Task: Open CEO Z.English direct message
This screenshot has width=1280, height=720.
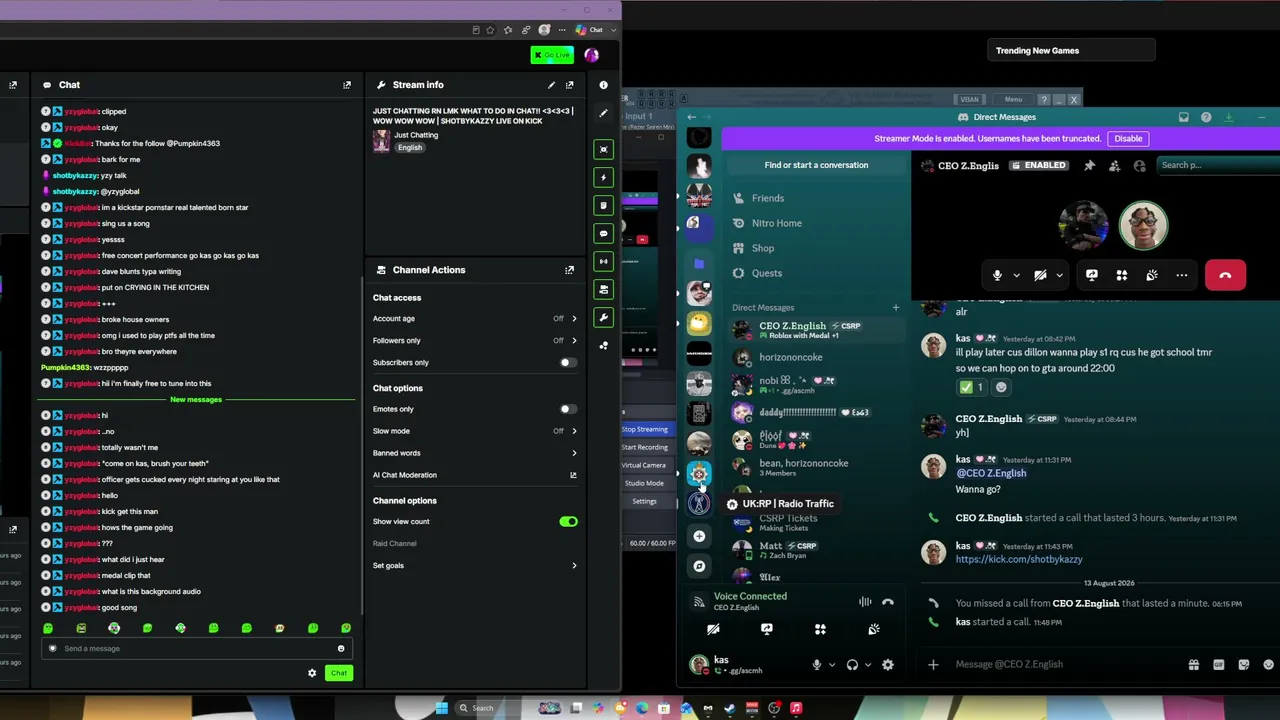Action: click(x=816, y=329)
